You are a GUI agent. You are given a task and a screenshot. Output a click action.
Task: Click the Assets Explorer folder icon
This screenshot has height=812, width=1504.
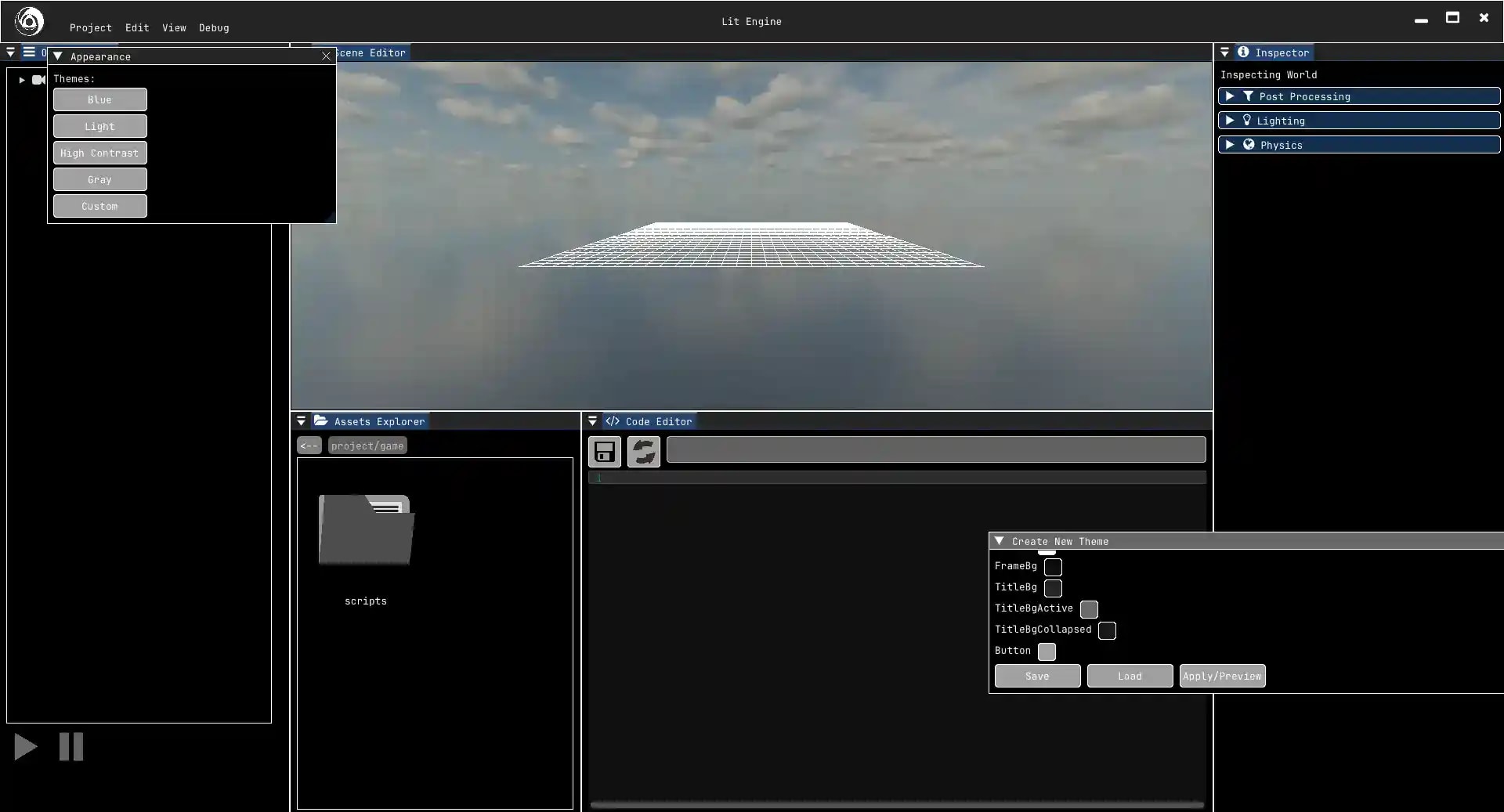320,420
